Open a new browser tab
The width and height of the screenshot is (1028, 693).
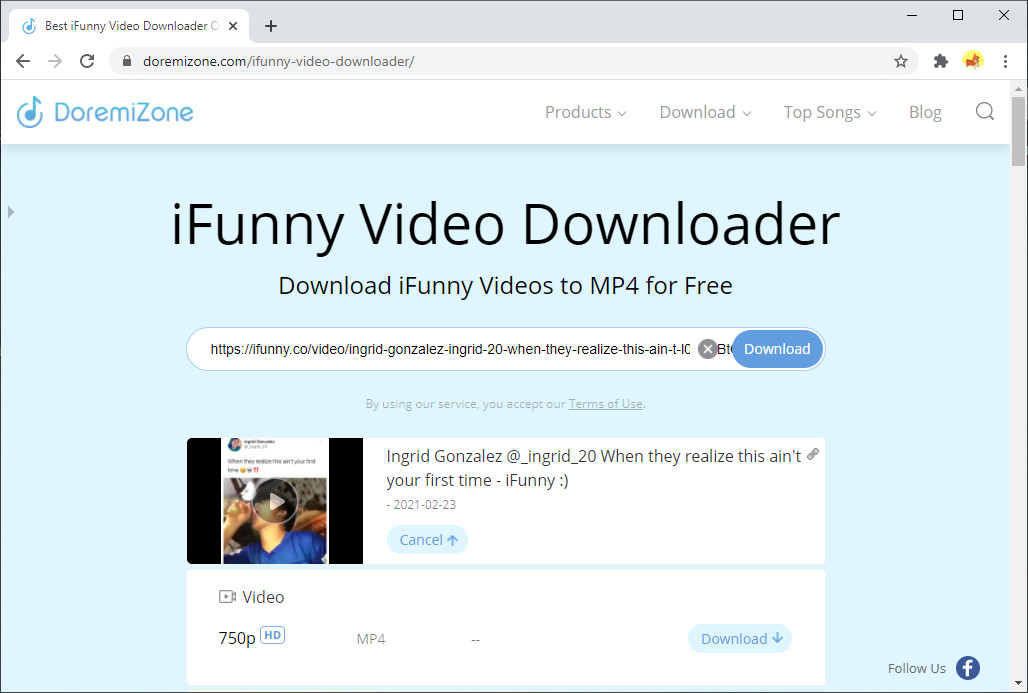point(271,26)
